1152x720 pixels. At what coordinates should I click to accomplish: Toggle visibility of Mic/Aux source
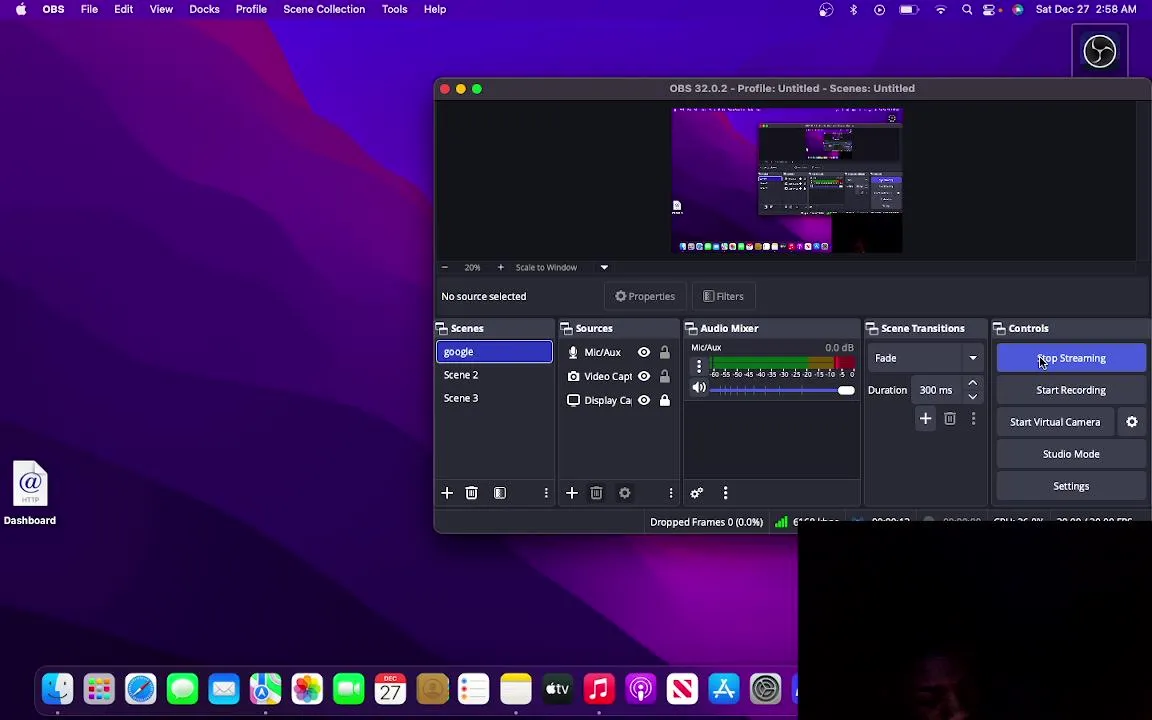pyautogui.click(x=644, y=352)
